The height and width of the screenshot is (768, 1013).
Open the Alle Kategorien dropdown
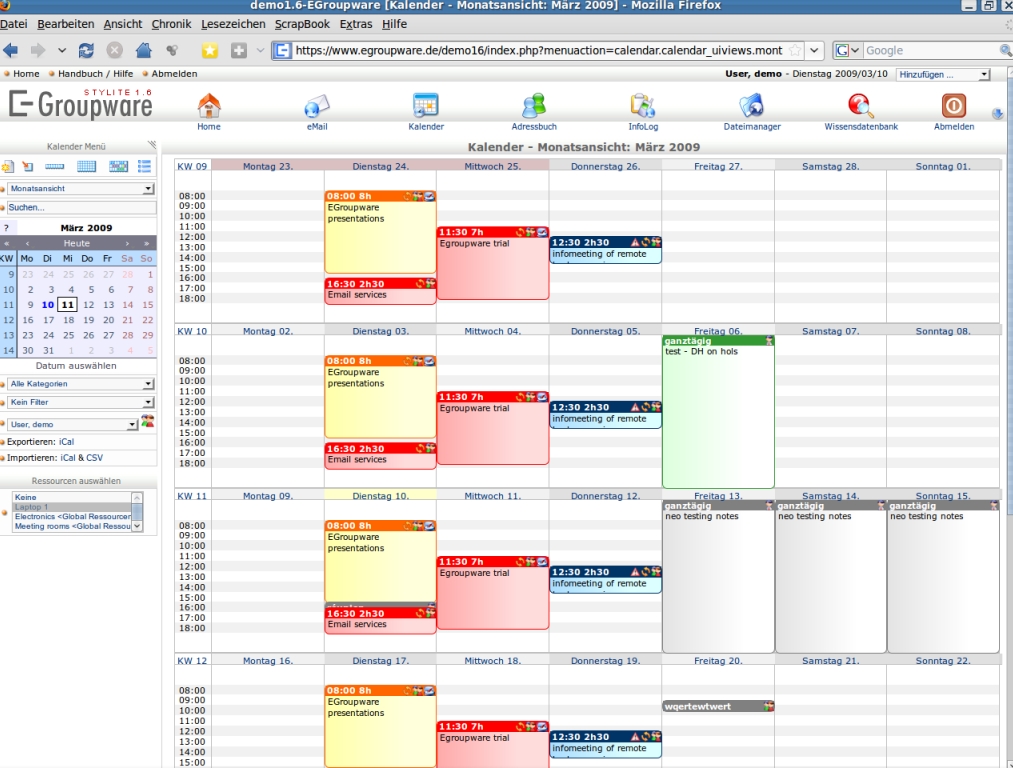[81, 384]
